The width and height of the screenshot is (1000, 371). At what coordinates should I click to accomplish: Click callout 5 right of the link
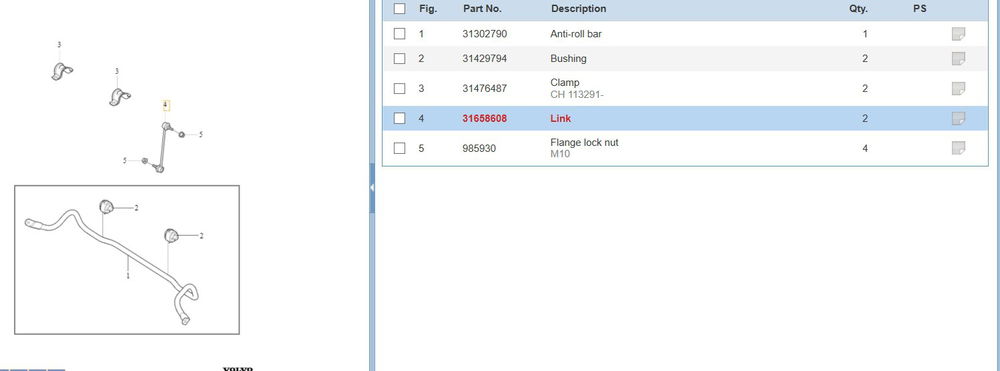click(201, 135)
